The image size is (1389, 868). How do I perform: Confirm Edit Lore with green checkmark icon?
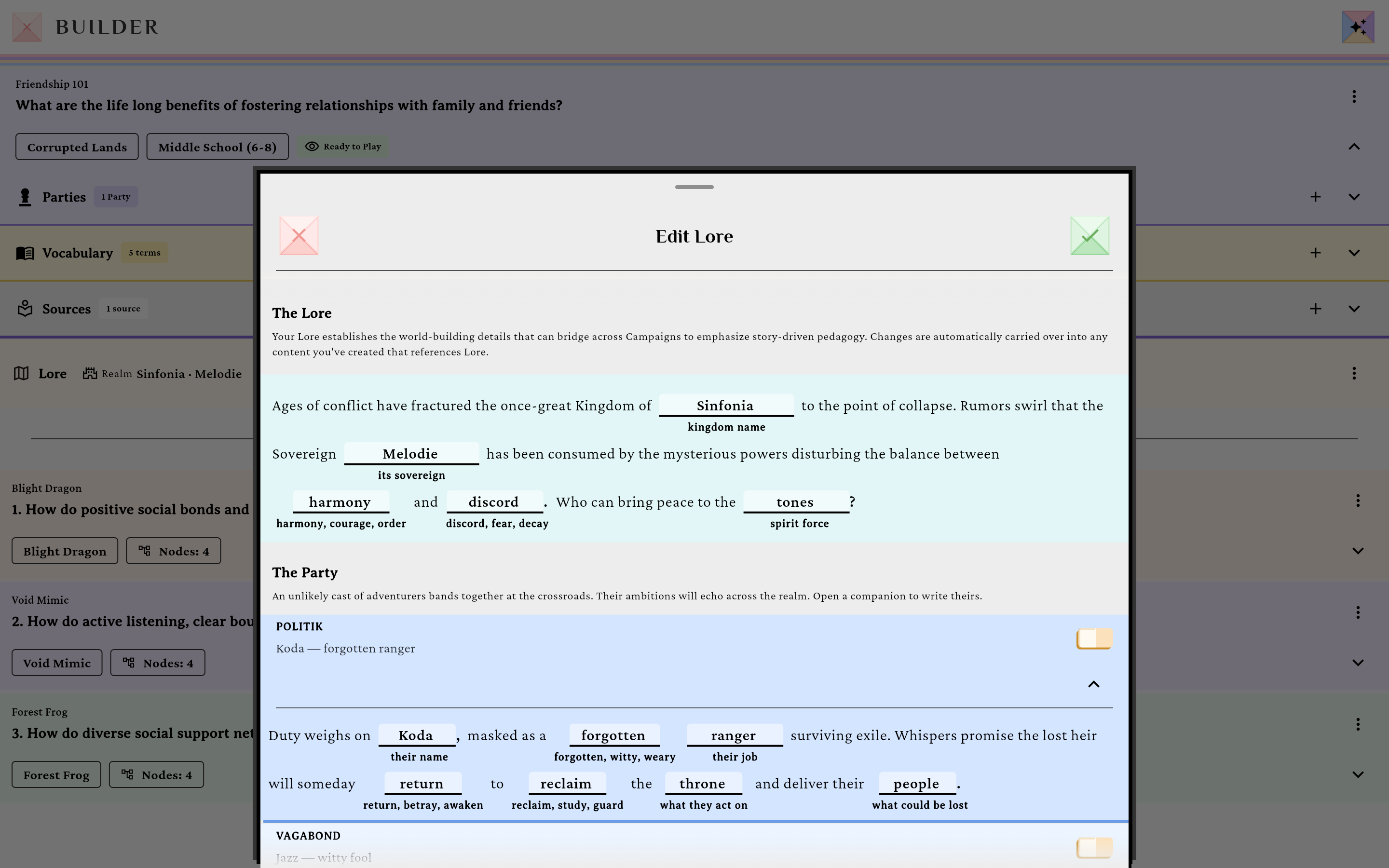click(1089, 235)
